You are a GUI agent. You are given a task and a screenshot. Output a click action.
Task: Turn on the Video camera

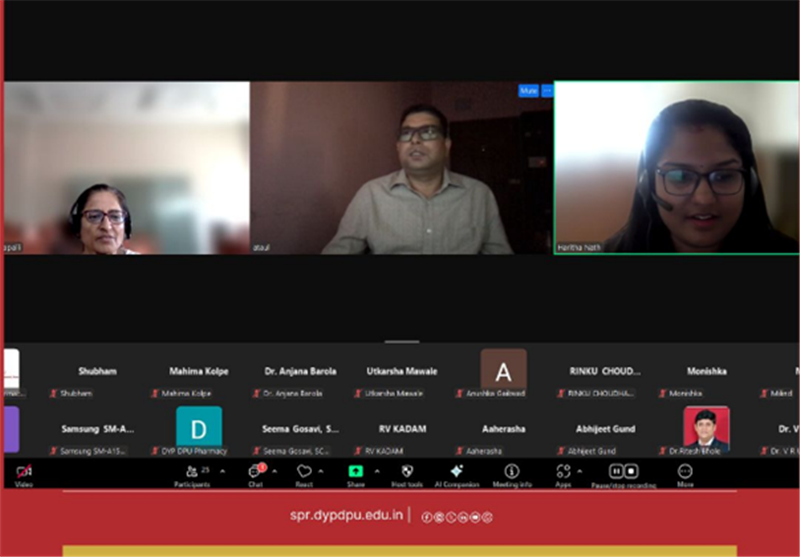(x=24, y=471)
